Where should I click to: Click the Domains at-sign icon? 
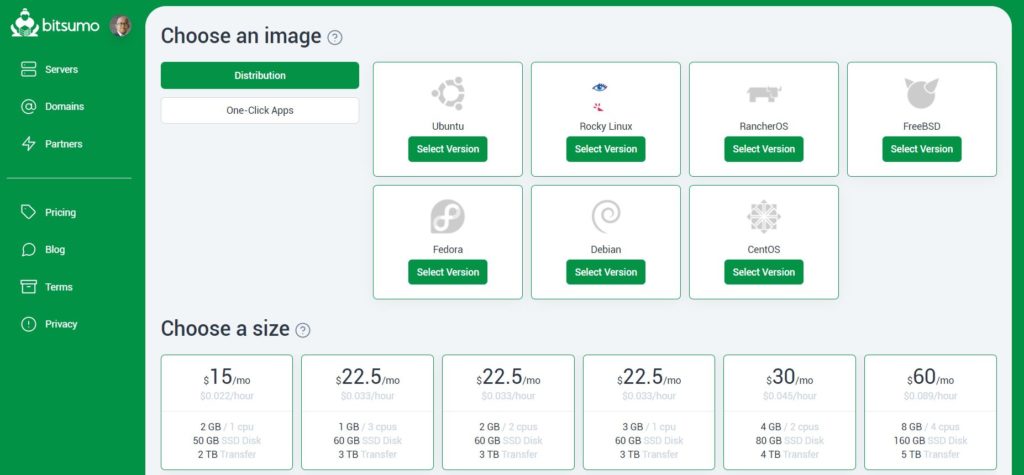29,106
